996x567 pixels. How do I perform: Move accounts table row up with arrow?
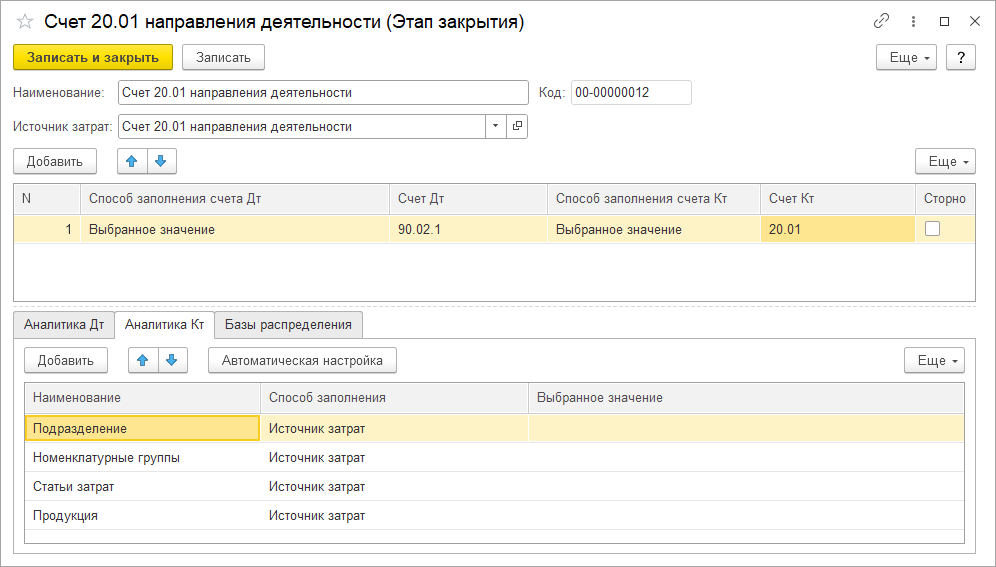point(132,161)
